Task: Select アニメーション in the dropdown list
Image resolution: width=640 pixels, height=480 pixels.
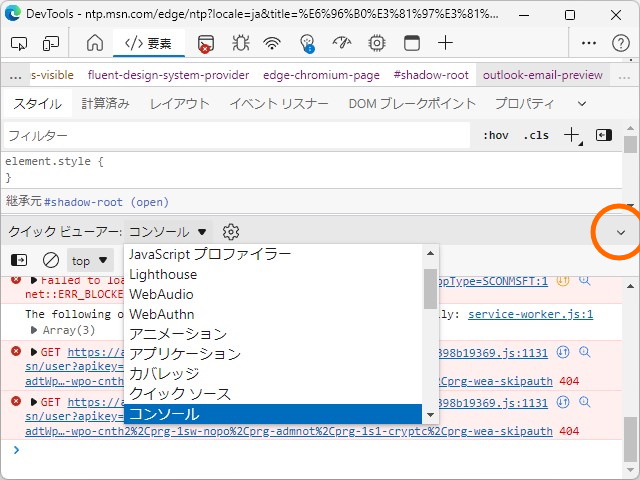Action: pos(273,334)
